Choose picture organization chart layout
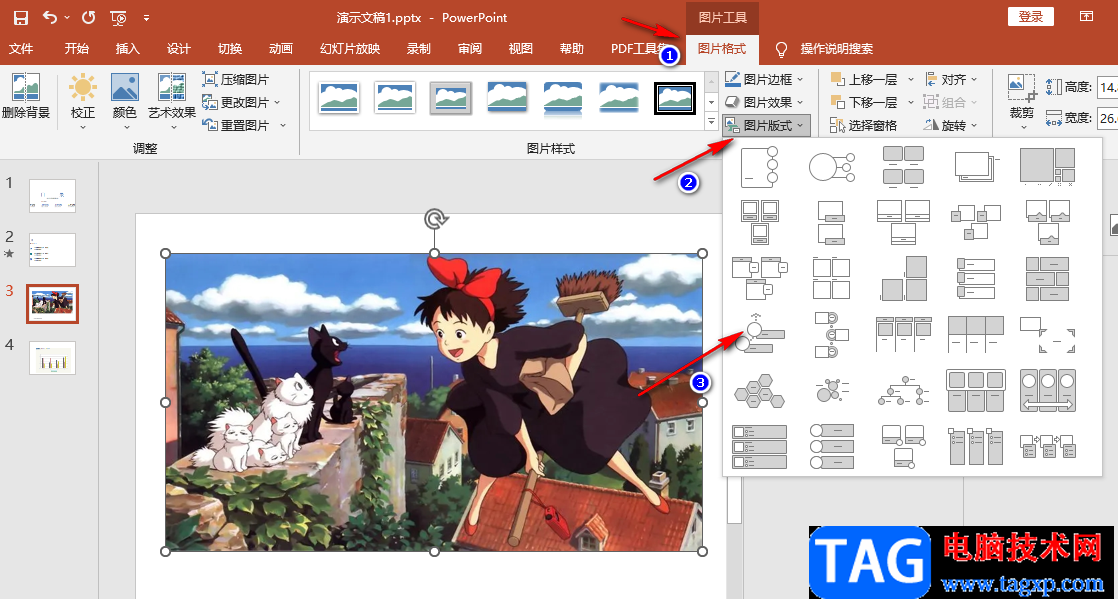This screenshot has width=1118, height=599. 904,391
